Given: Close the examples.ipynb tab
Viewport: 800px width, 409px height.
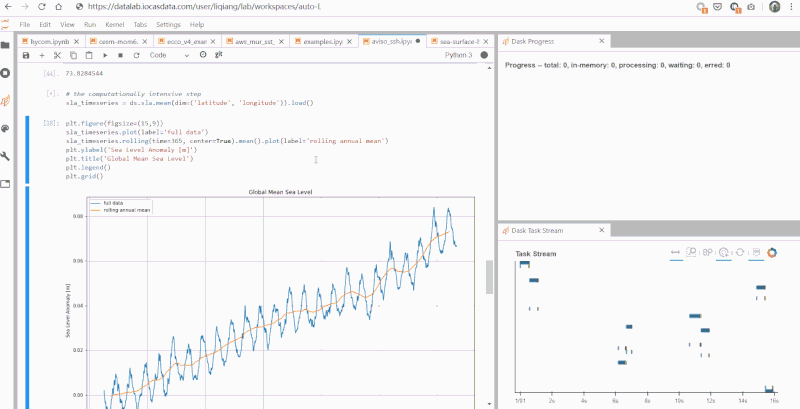Looking at the screenshot, I should coord(350,41).
